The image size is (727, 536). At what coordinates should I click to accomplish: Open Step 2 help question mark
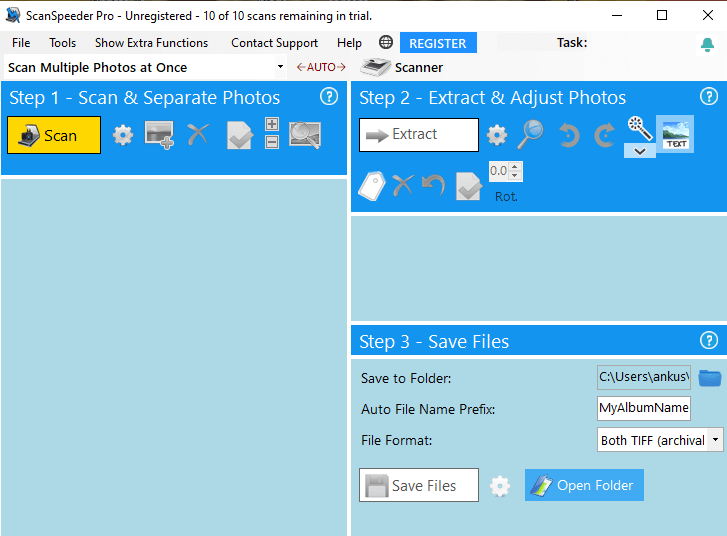click(708, 97)
